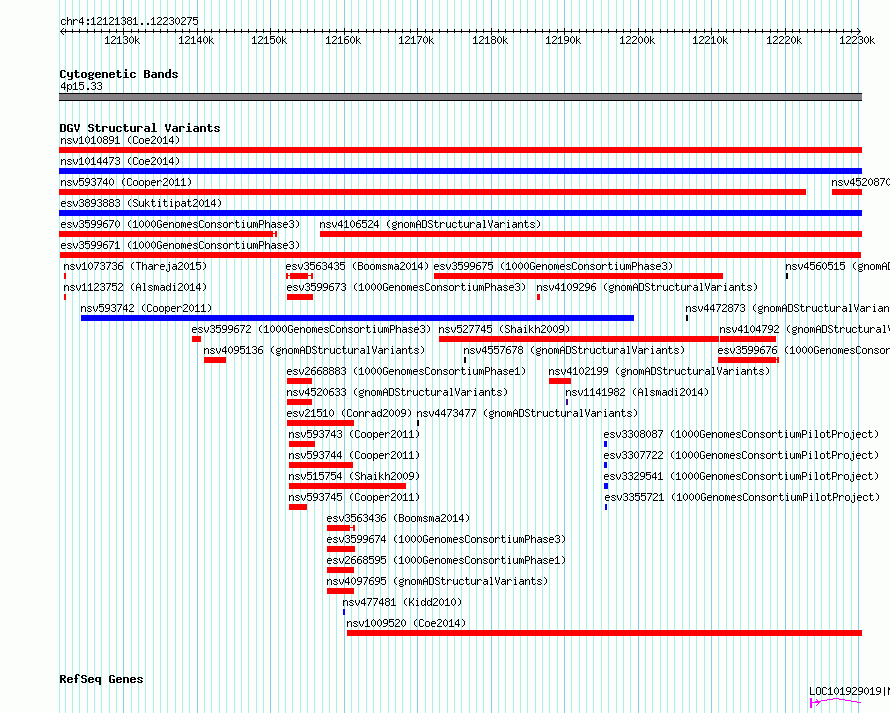This screenshot has height=713, width=890.
Task: Open nsv4520633 (gnomADStructuralVariants) label
Action: point(397,392)
